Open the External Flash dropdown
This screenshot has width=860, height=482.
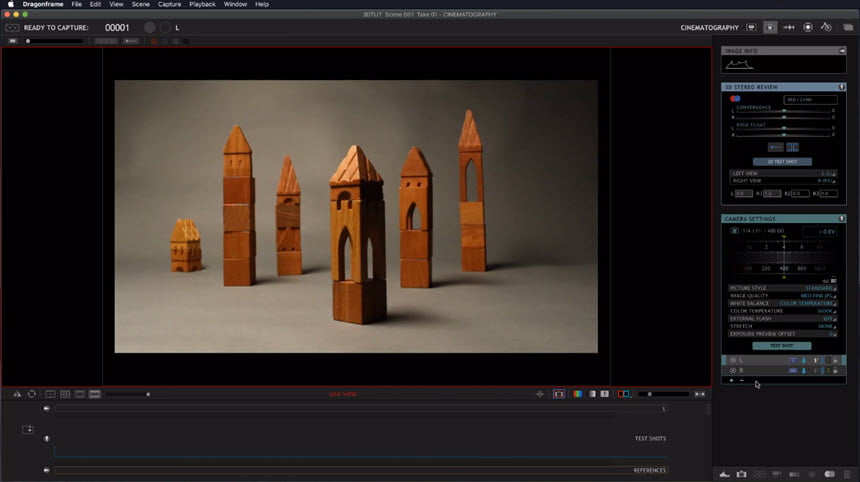point(783,319)
